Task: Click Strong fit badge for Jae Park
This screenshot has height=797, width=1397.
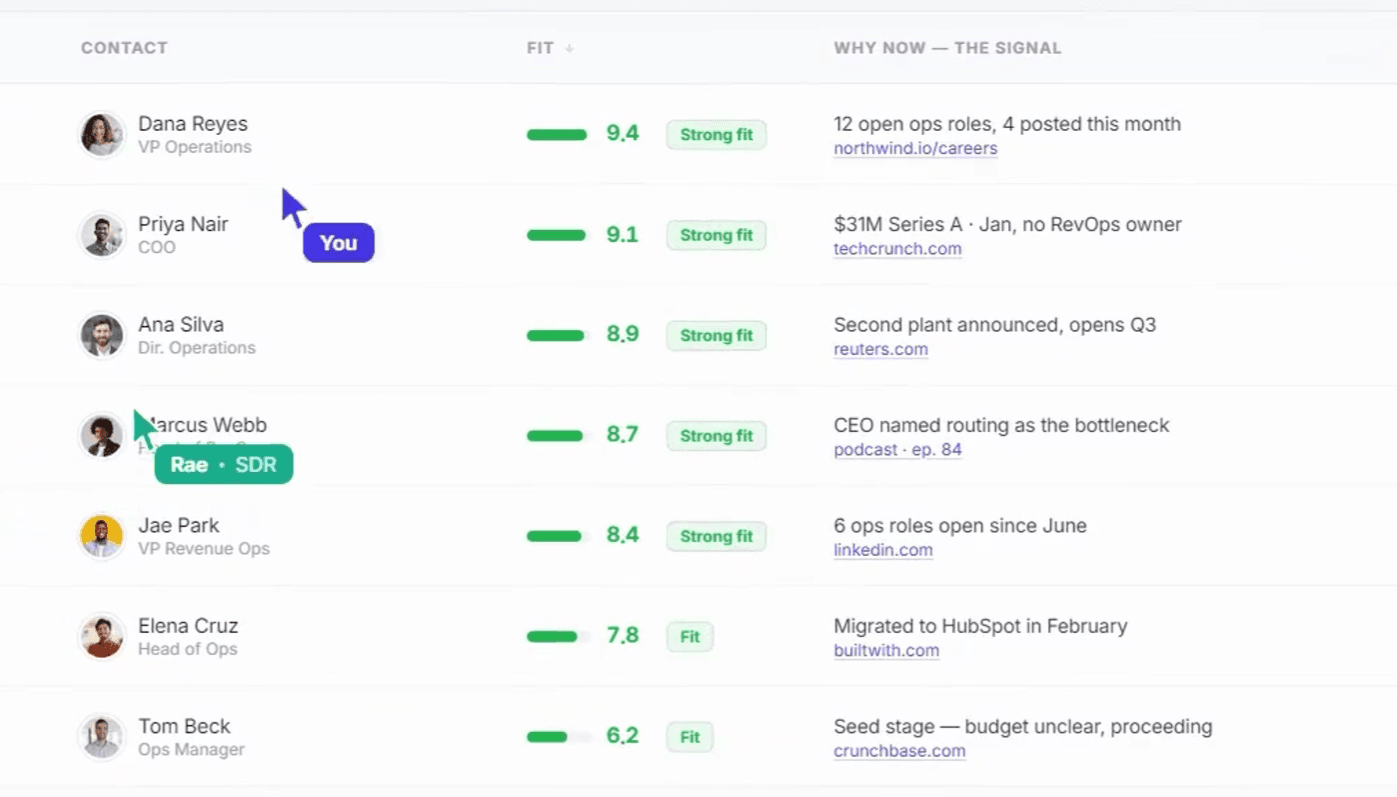Action: click(x=716, y=536)
